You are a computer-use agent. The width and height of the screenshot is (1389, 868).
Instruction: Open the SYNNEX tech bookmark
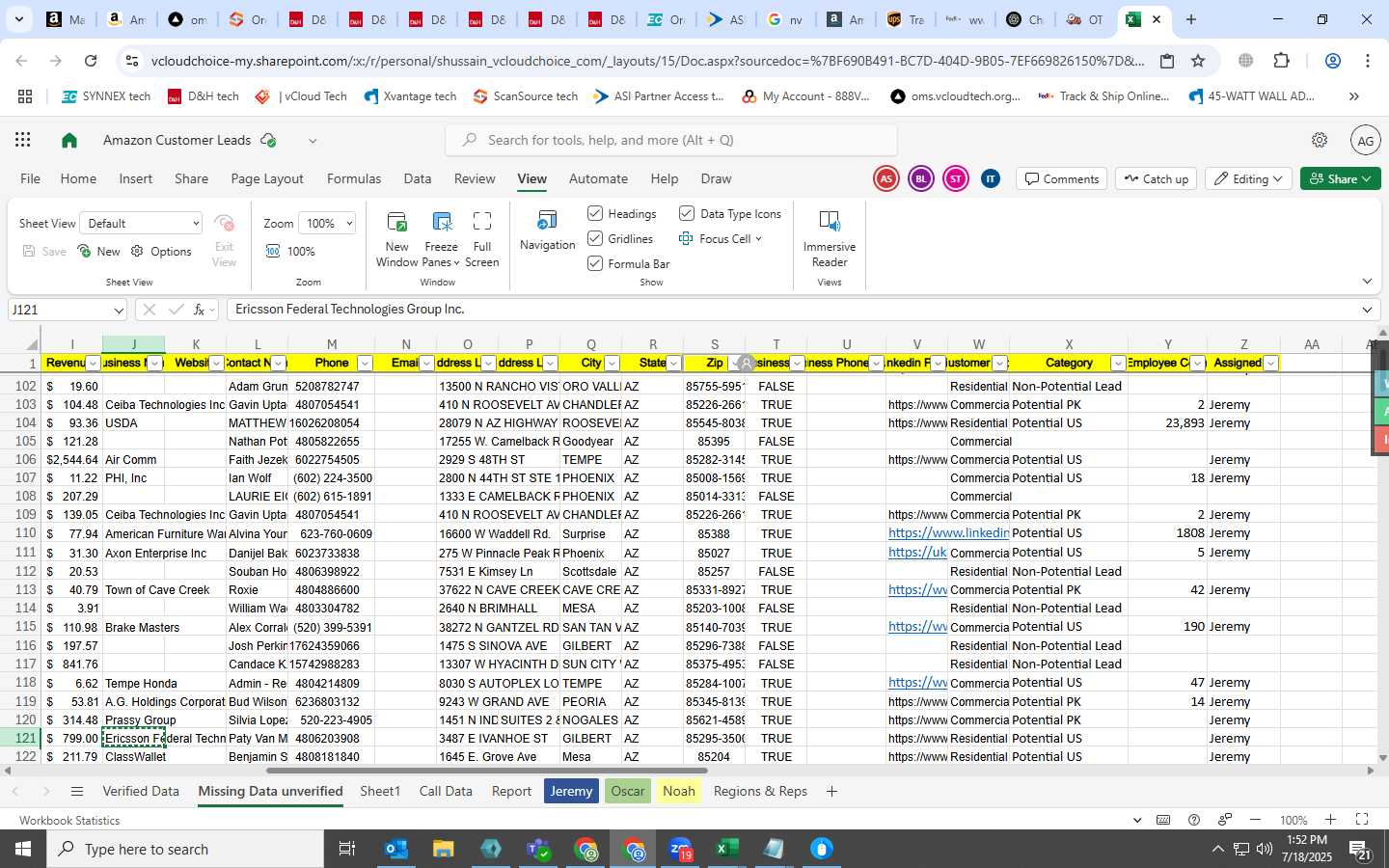click(x=105, y=96)
